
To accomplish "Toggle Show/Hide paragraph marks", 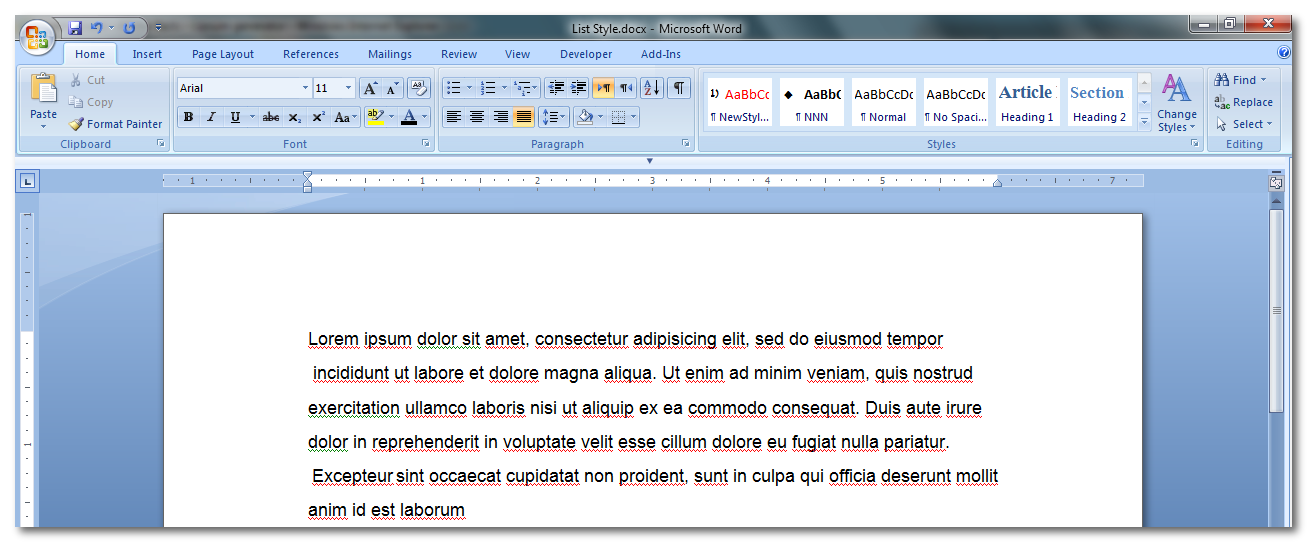I will tap(679, 88).
